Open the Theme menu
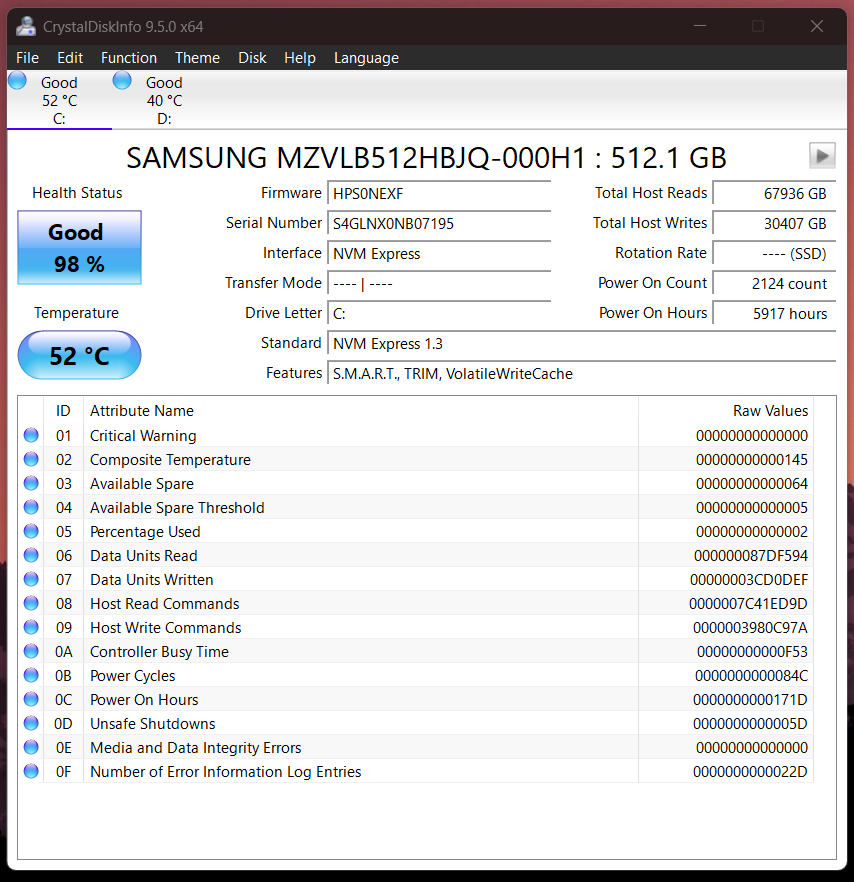854x882 pixels. point(197,58)
